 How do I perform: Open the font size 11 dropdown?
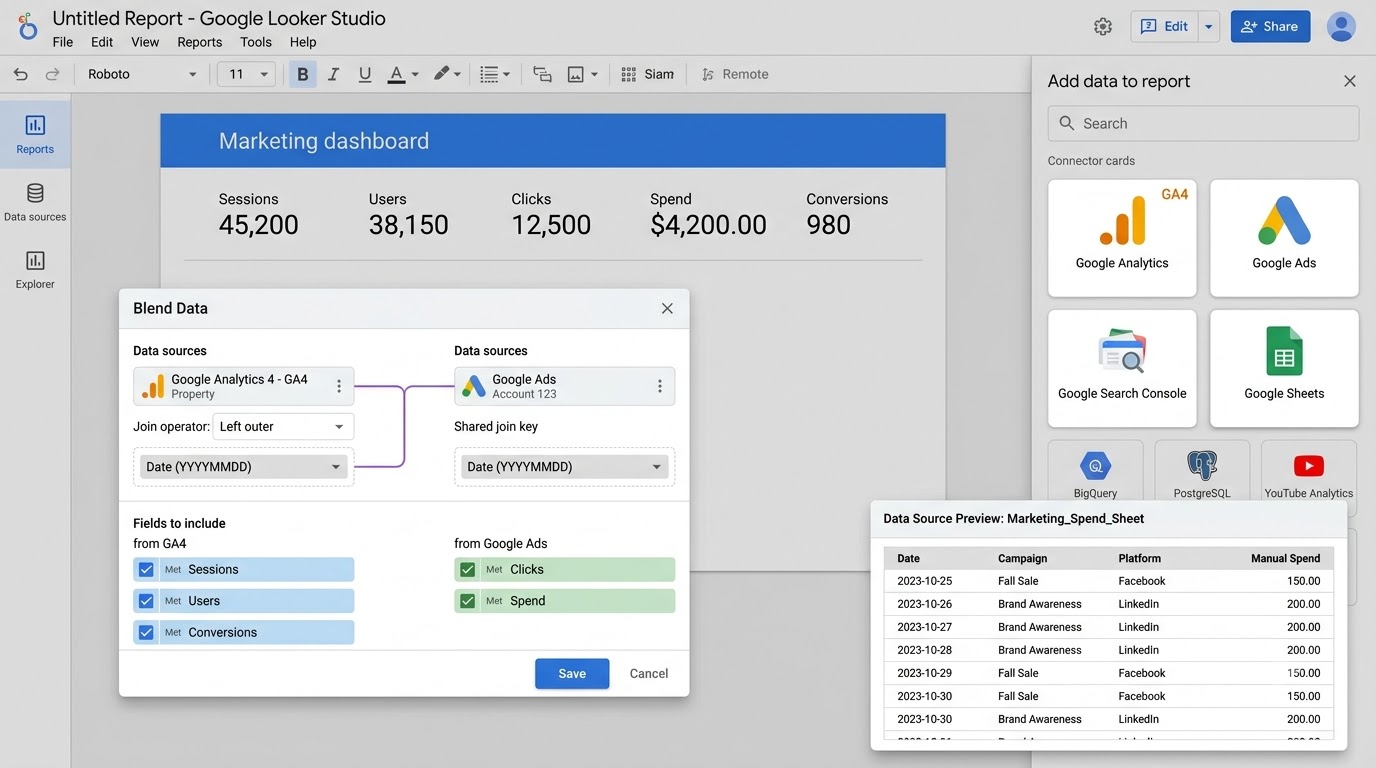[x=247, y=74]
